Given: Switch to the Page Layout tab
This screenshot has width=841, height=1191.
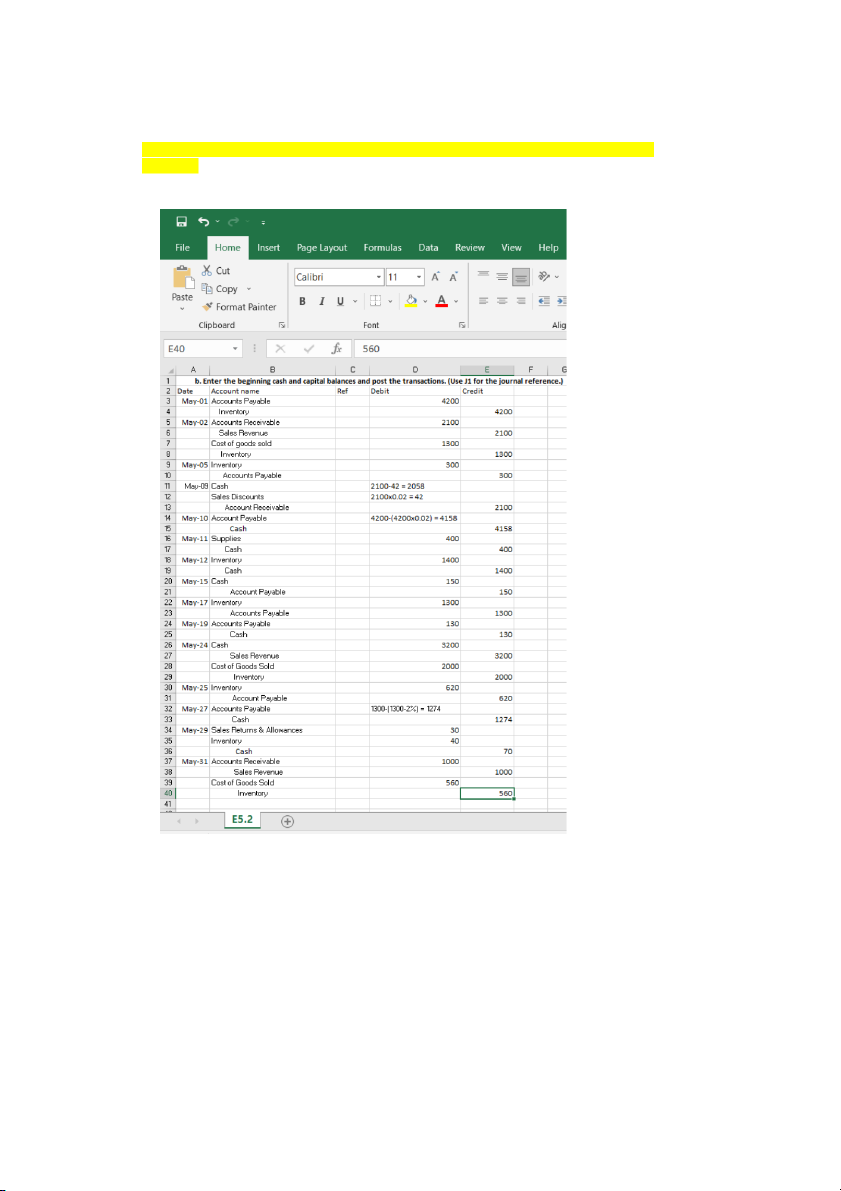Looking at the screenshot, I should point(321,248).
